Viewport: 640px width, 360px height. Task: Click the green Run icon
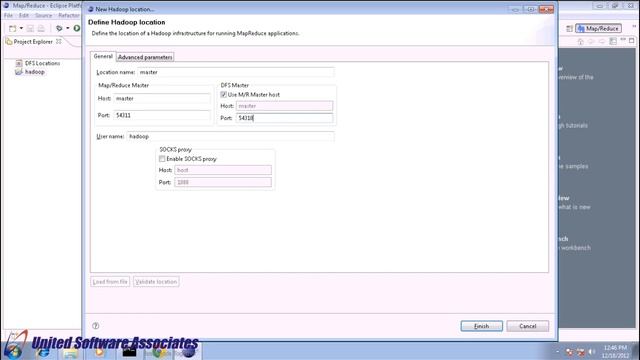76,28
